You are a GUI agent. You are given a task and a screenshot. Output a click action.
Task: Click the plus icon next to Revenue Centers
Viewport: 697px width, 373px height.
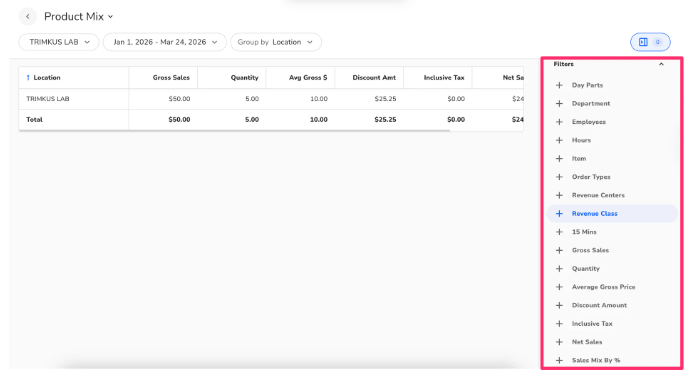click(x=559, y=195)
